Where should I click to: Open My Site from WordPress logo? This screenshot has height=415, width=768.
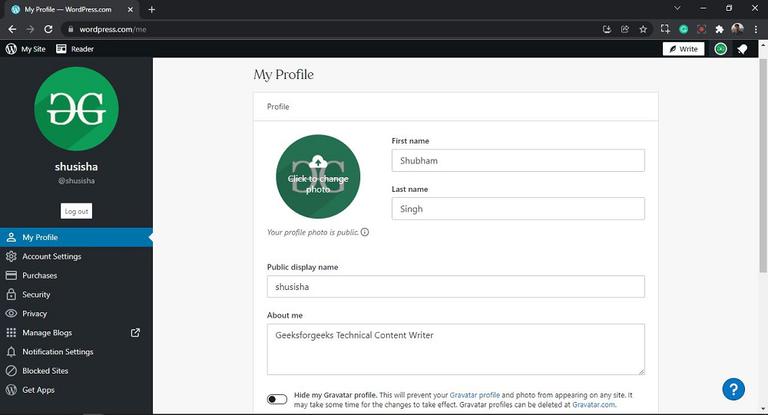pyautogui.click(x=11, y=49)
